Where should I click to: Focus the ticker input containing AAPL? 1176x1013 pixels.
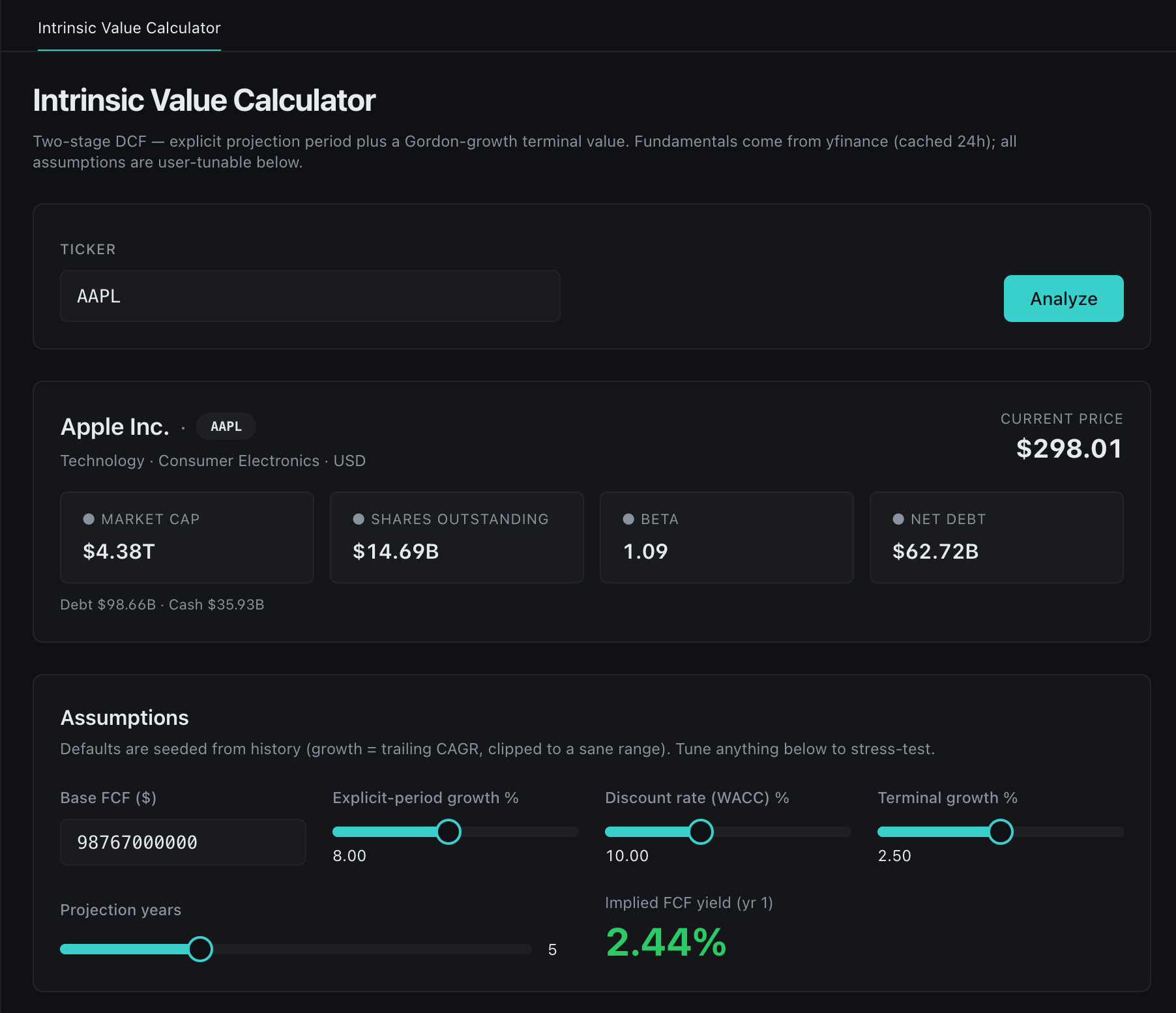click(x=310, y=296)
